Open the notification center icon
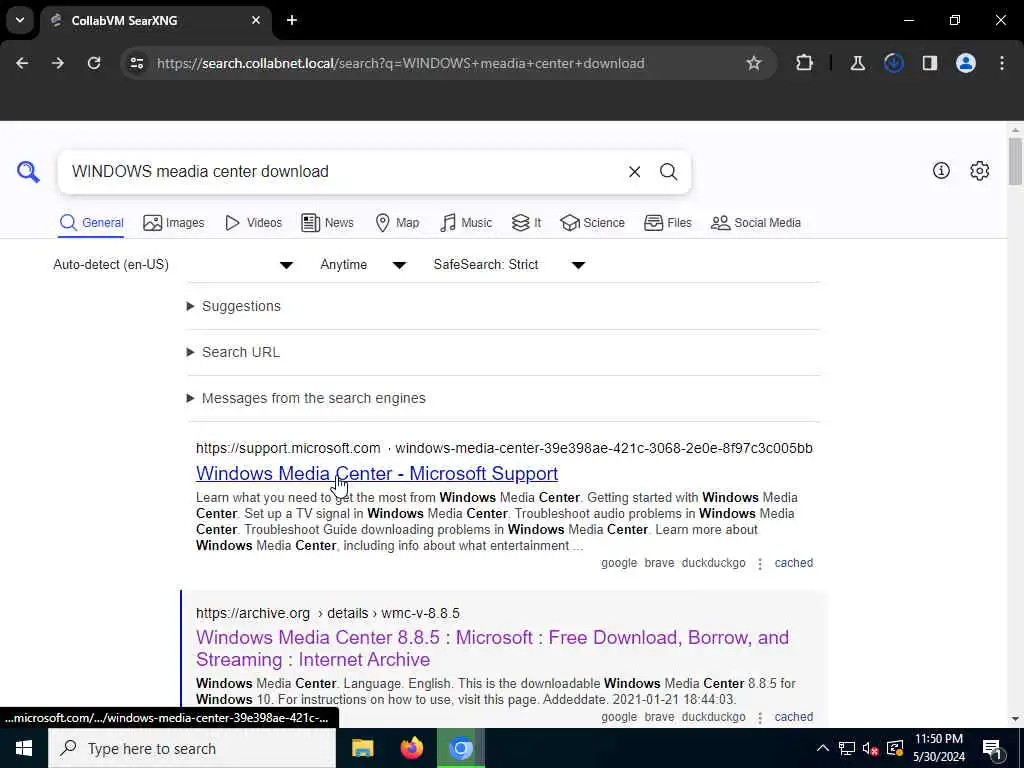1024x768 pixels. point(993,748)
